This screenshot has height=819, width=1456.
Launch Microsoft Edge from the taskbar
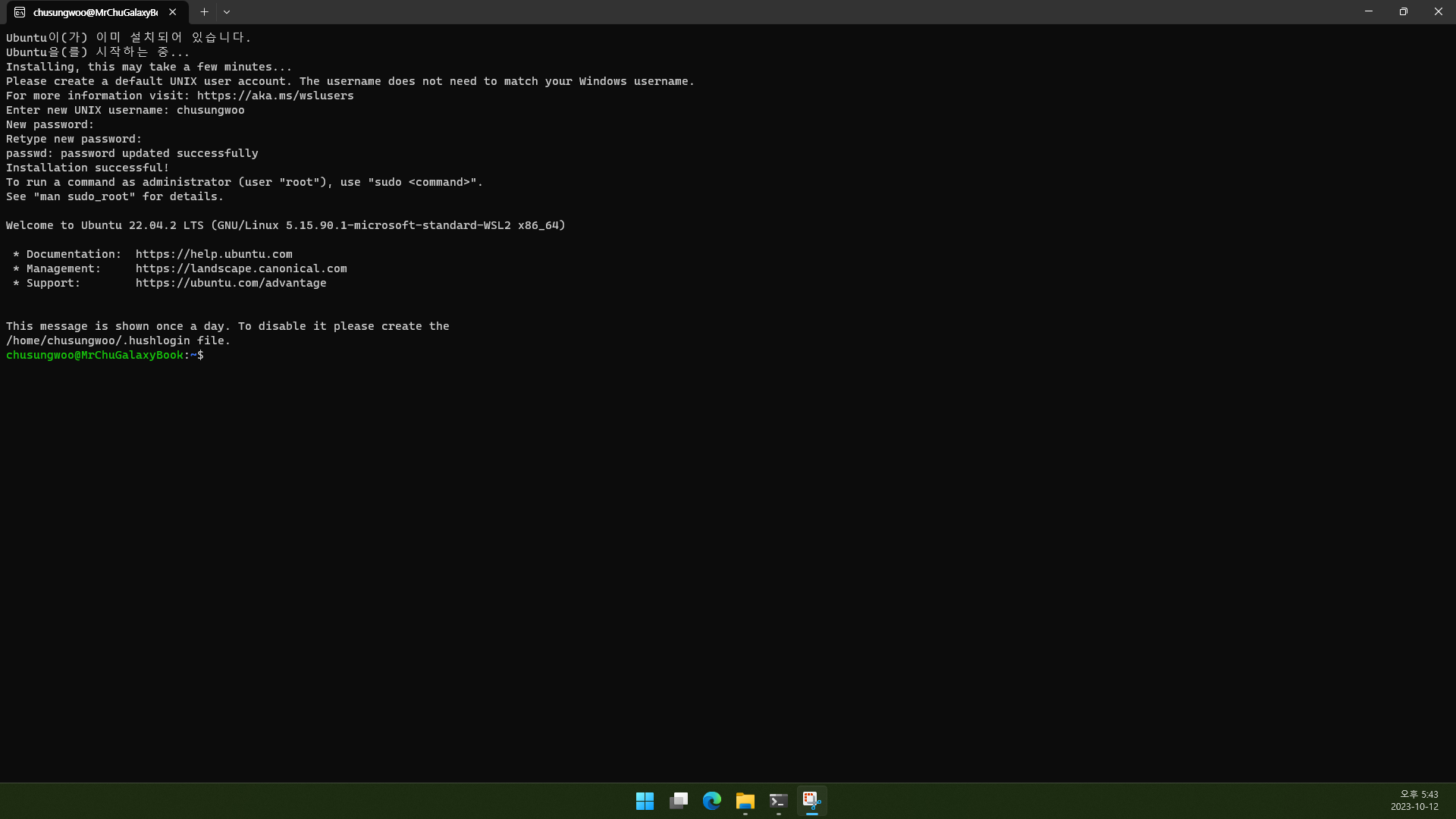coord(712,801)
